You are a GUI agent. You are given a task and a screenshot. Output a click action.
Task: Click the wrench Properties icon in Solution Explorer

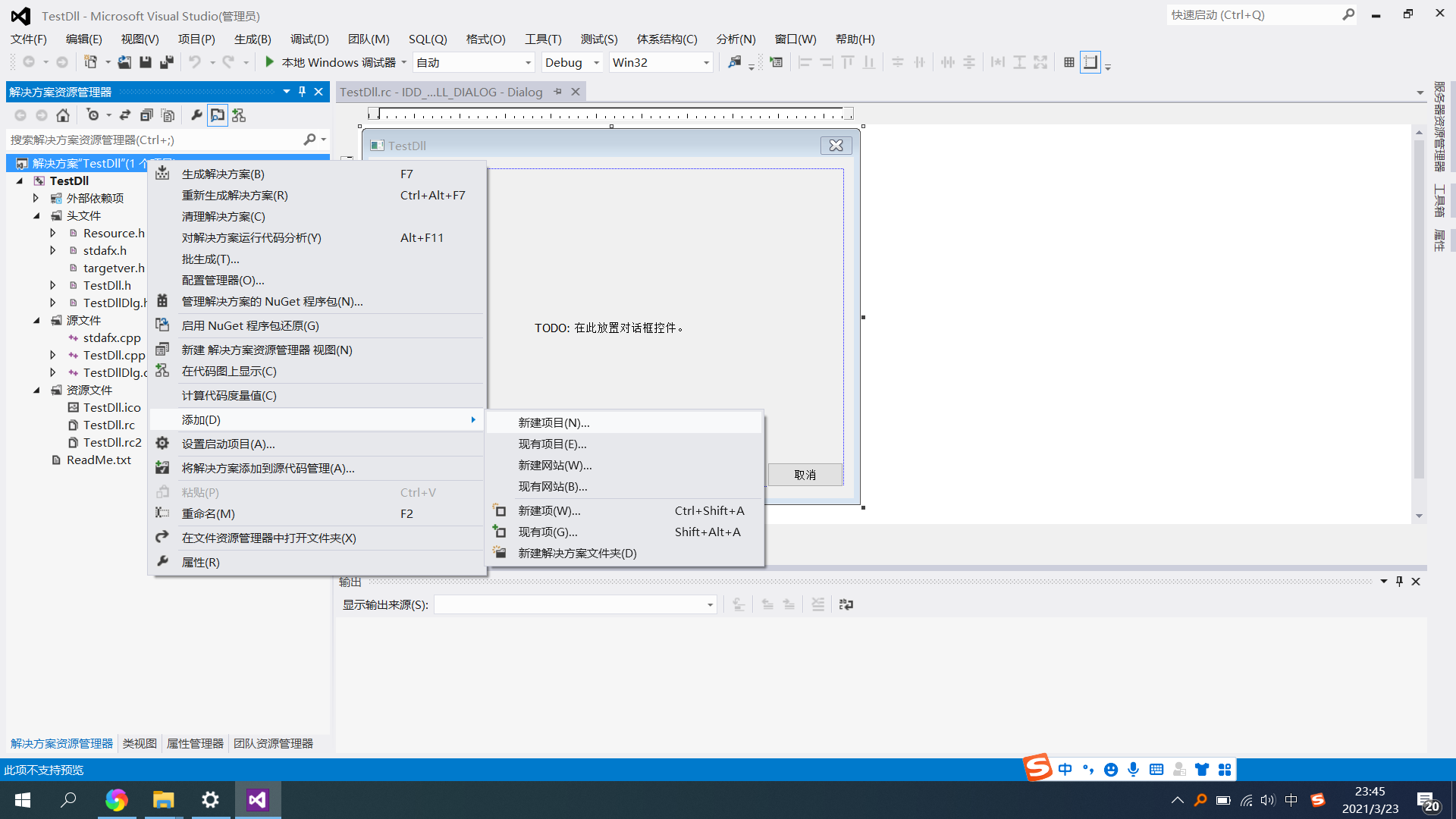click(x=196, y=115)
